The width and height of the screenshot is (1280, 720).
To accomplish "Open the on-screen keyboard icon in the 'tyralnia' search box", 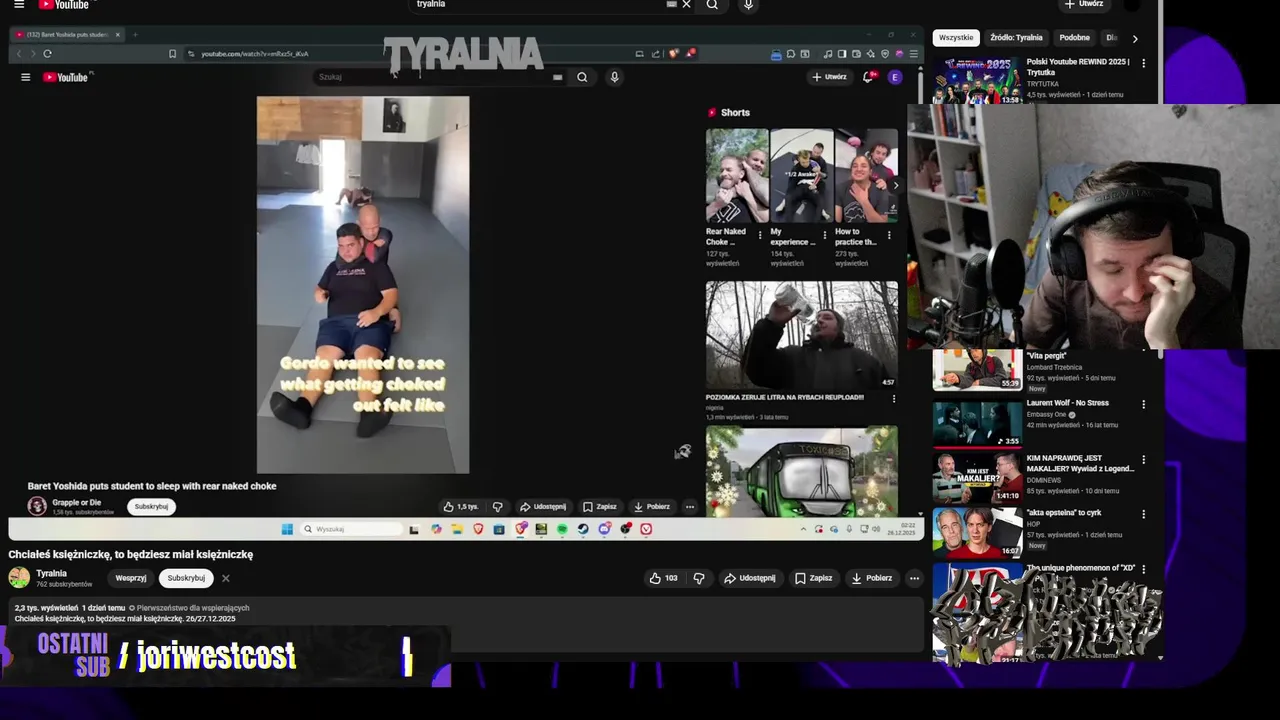I will coord(671,5).
